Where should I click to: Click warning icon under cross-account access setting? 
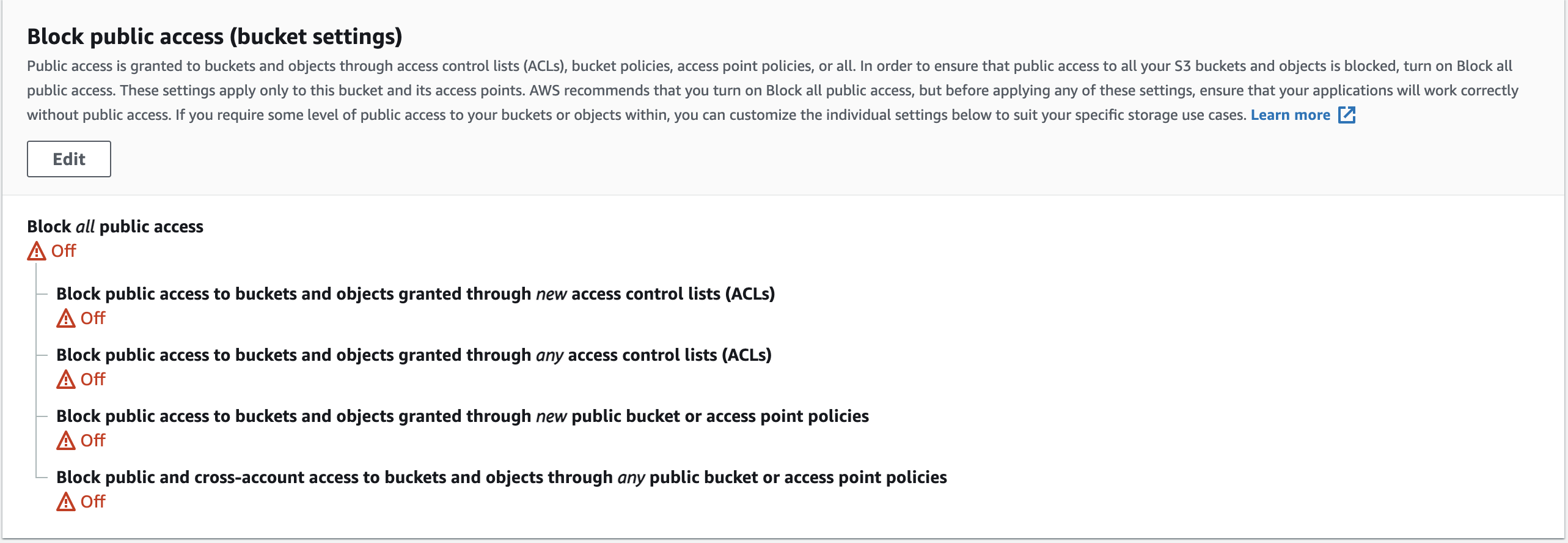coord(66,502)
